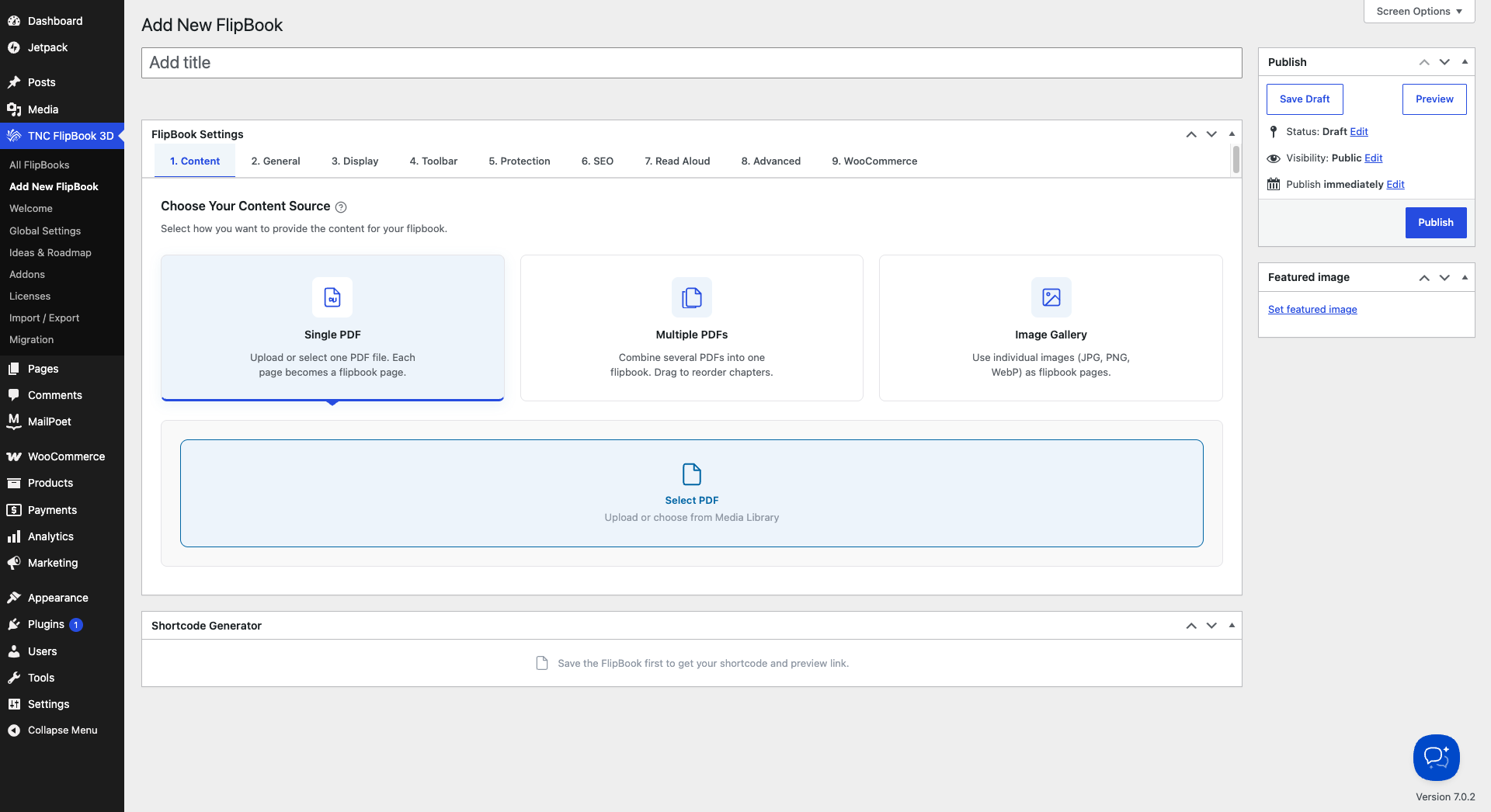This screenshot has height=812, width=1491.
Task: Select the 6. SEO tab
Action: pos(597,161)
